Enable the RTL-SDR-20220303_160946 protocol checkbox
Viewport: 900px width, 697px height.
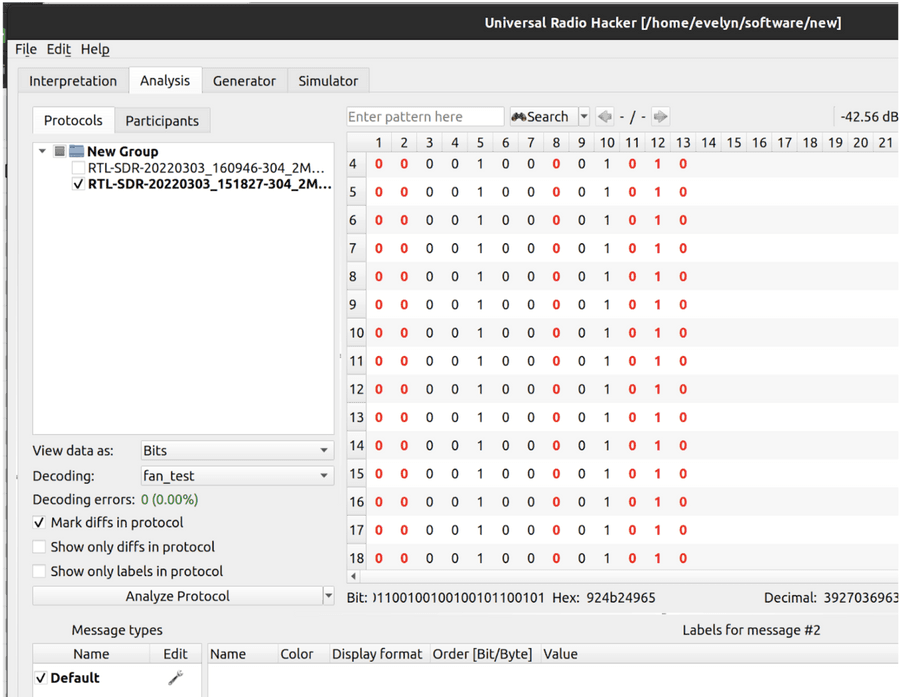80,168
